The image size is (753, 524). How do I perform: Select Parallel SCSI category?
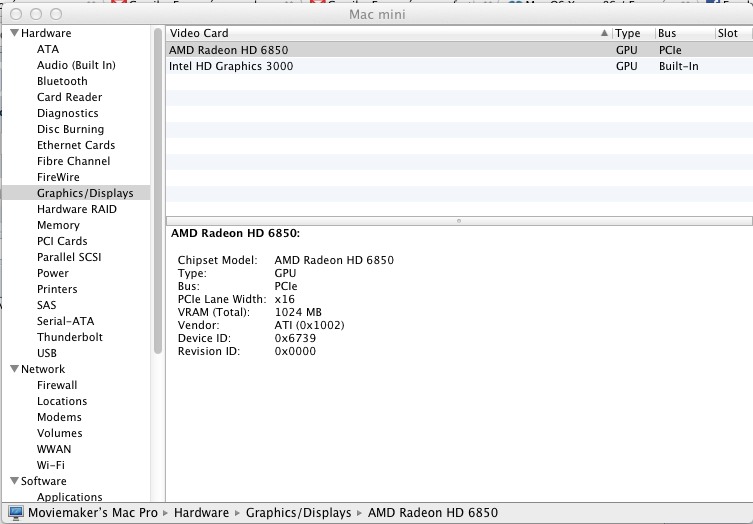pos(69,257)
